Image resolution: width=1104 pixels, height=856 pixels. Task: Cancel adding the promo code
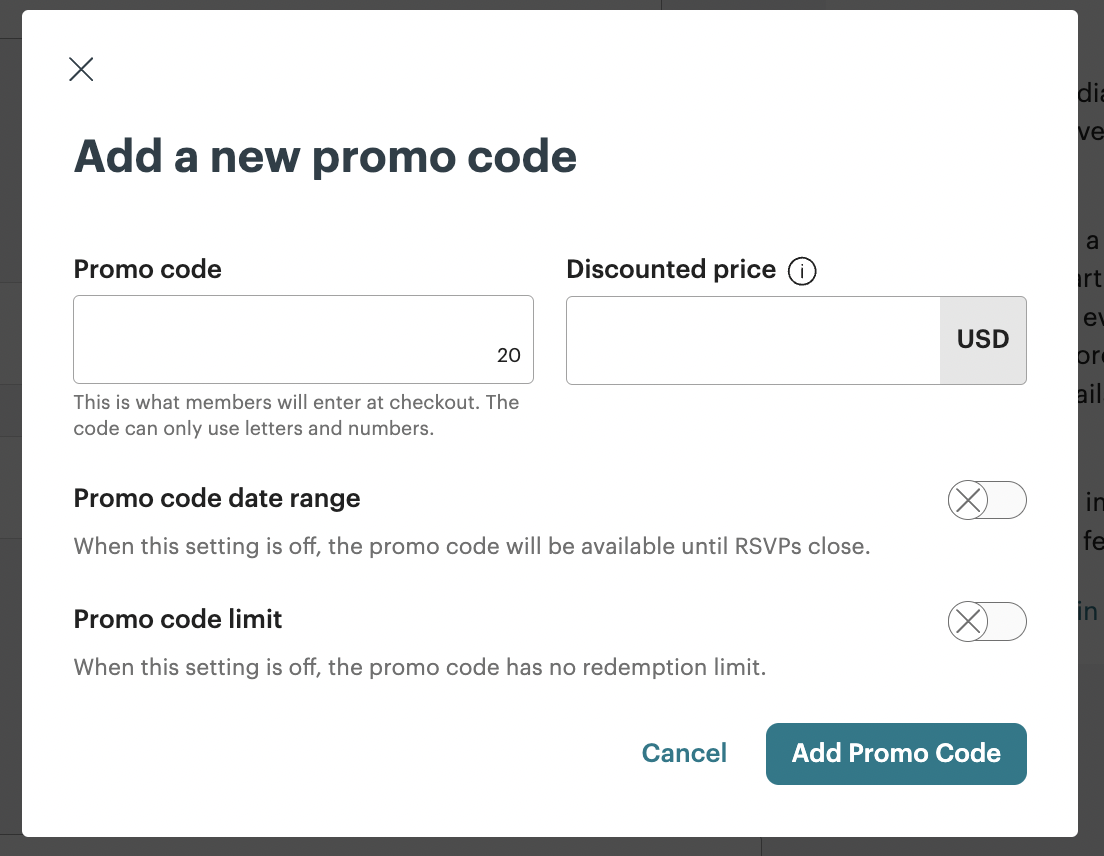(684, 753)
